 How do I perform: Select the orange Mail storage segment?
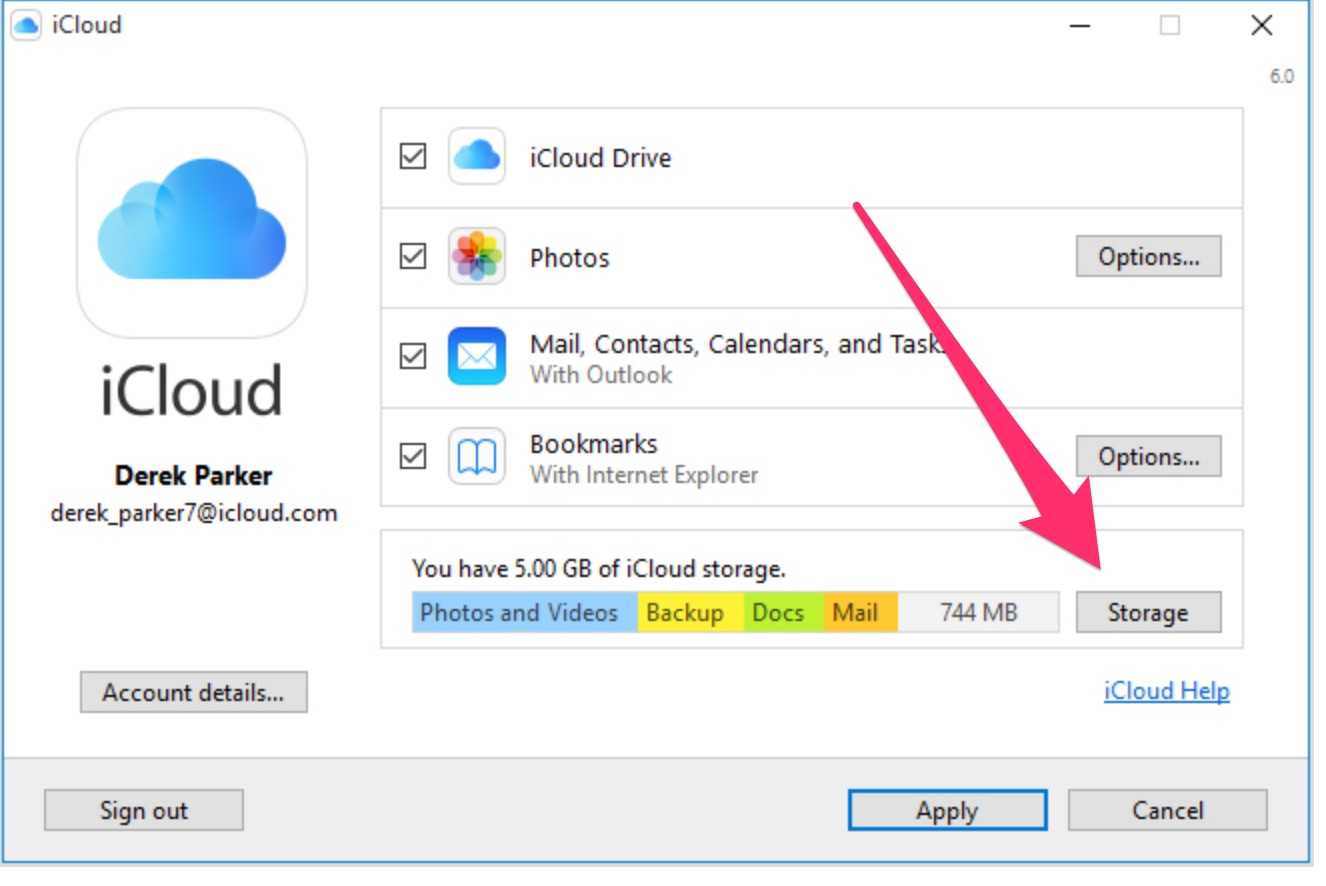[x=861, y=612]
